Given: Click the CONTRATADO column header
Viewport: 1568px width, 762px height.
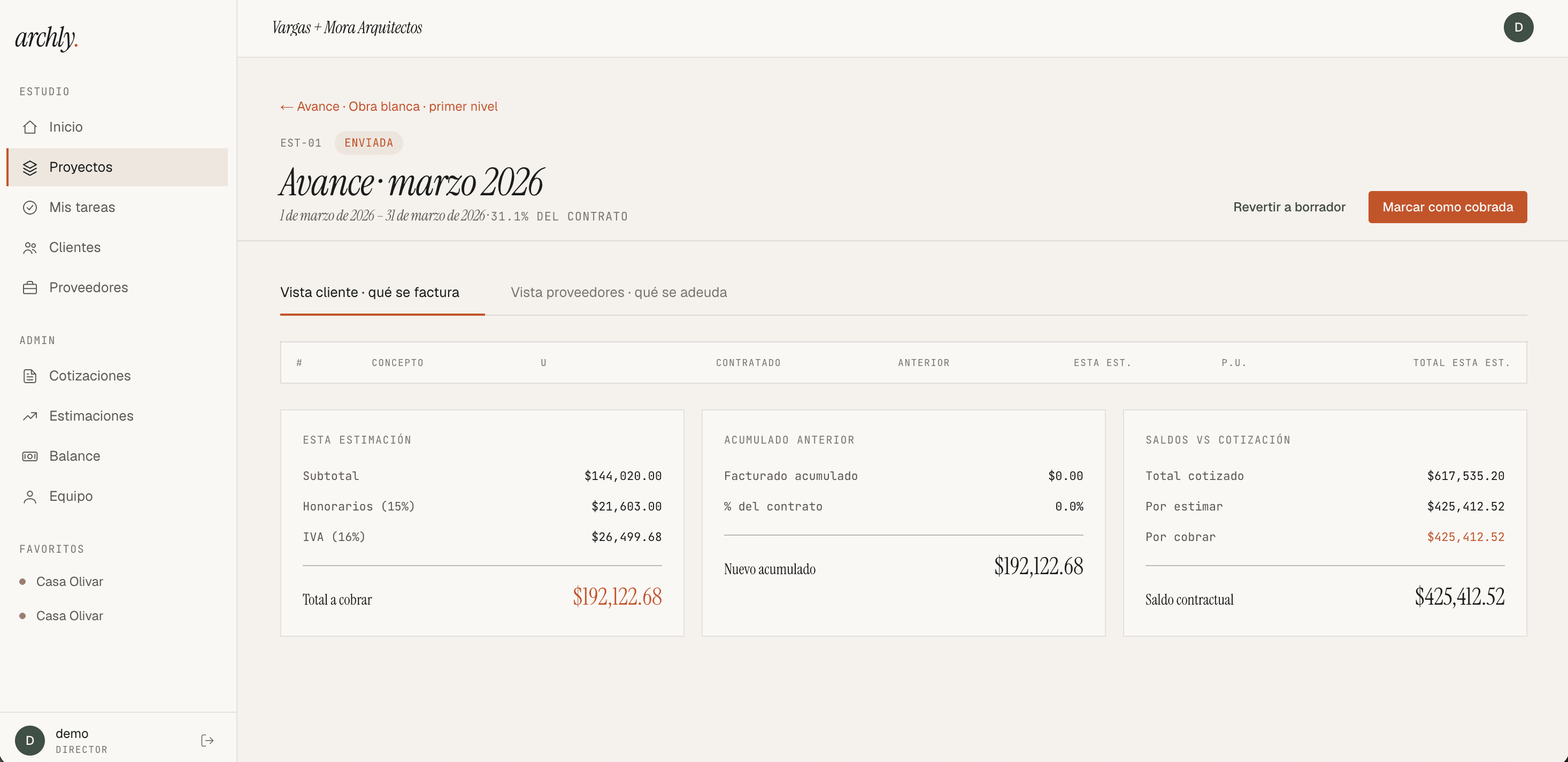Looking at the screenshot, I should (x=748, y=363).
